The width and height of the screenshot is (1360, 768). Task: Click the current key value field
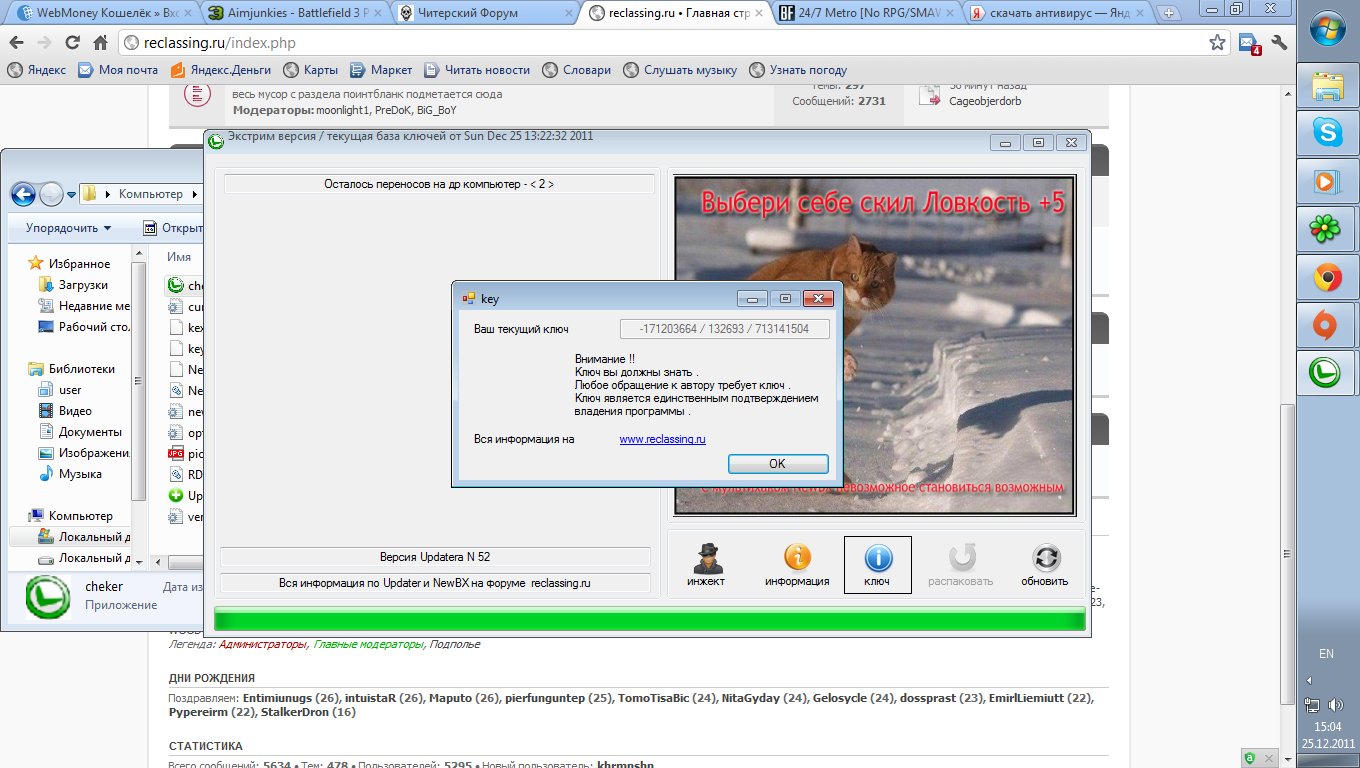pyautogui.click(x=725, y=329)
